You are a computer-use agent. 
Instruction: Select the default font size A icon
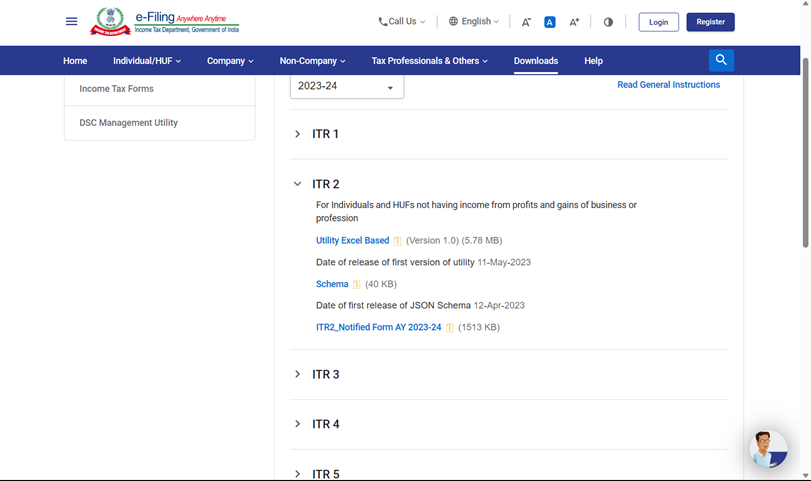(550, 22)
